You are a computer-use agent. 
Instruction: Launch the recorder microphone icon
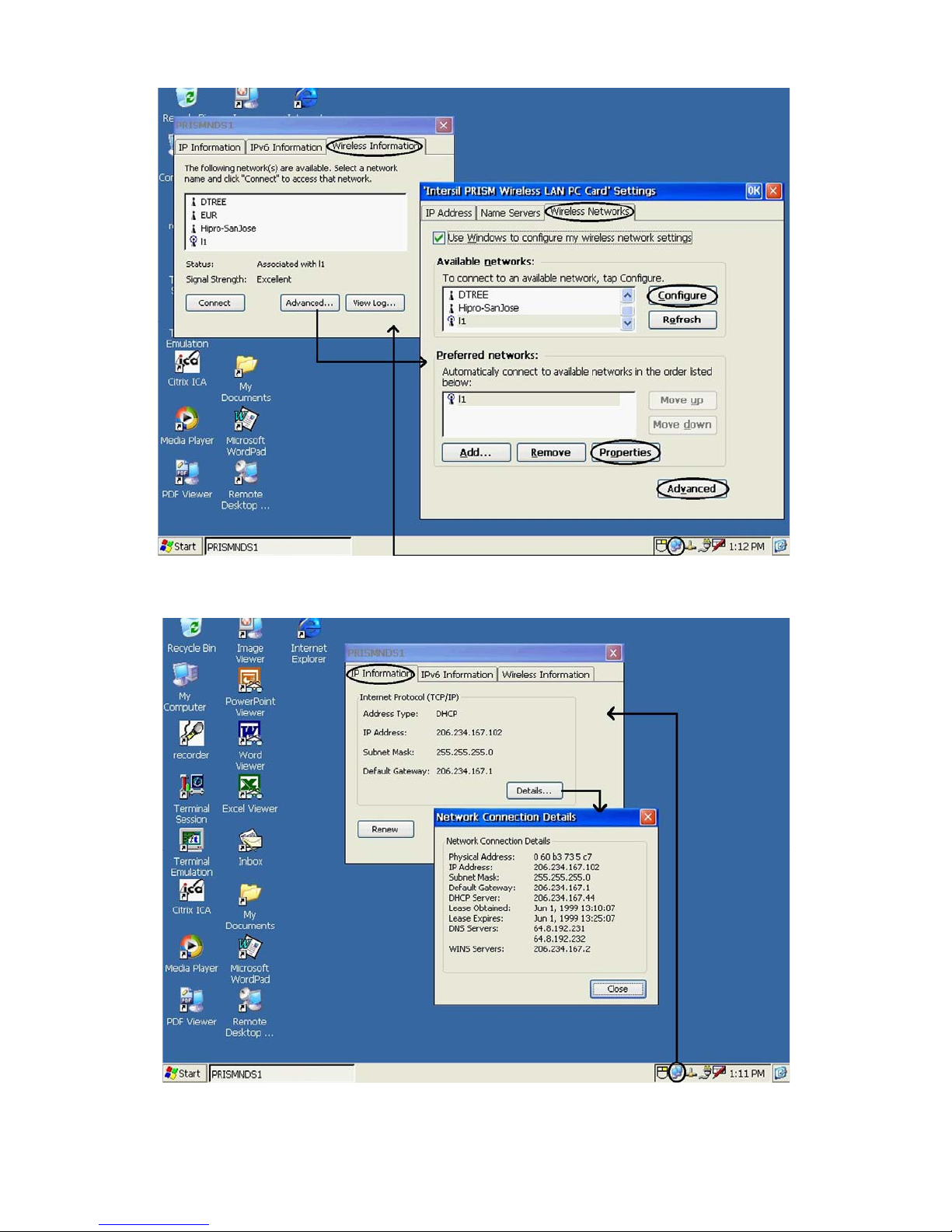[191, 741]
